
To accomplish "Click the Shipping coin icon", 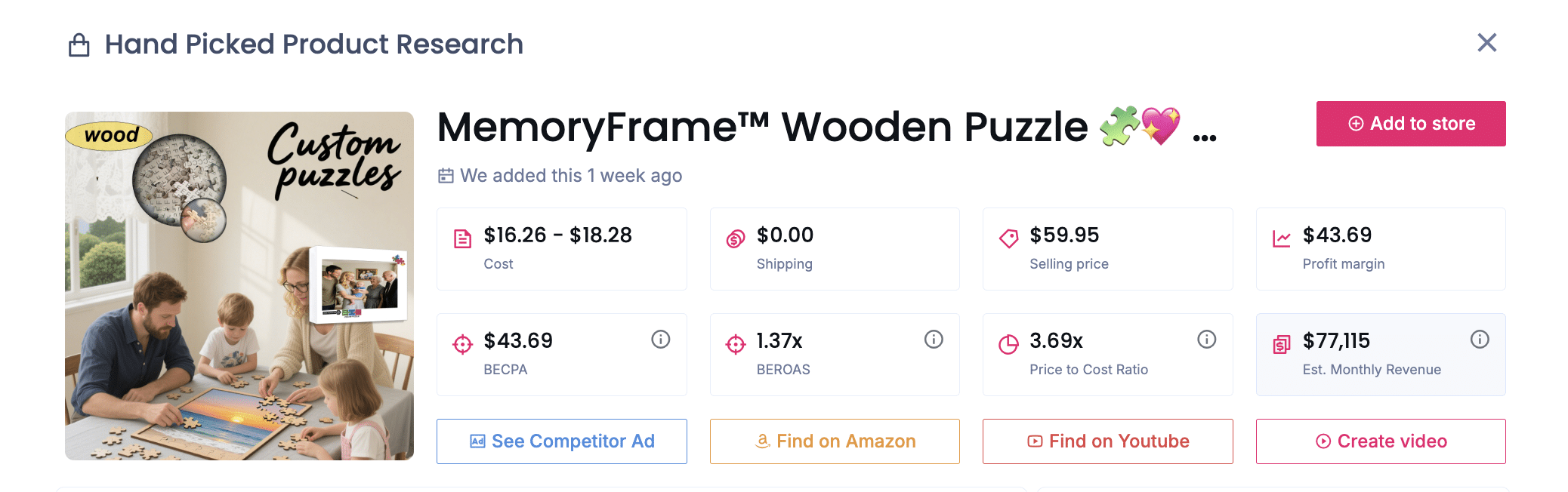I will coord(735,239).
